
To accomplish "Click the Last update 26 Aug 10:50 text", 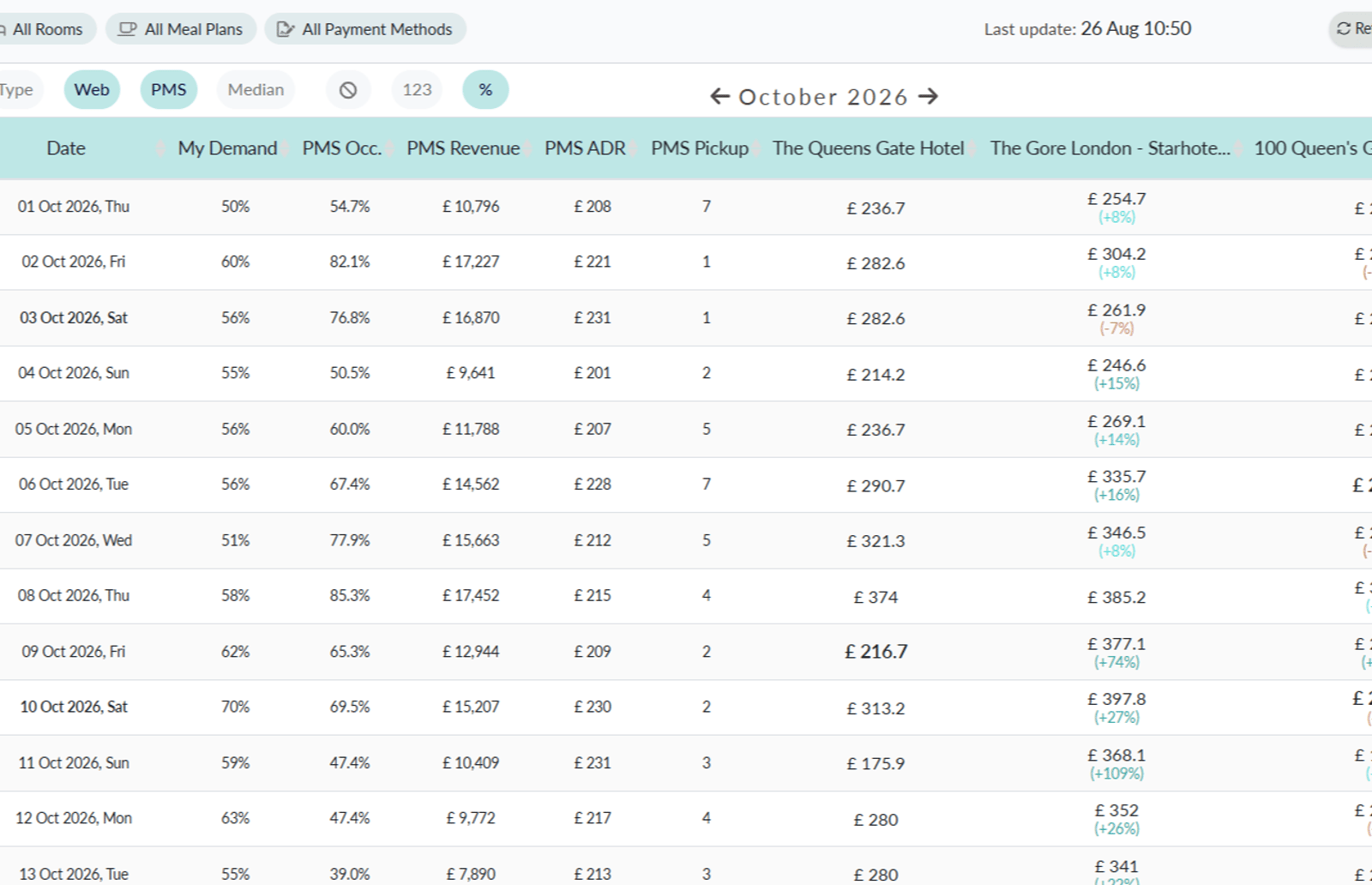I will 1087,28.
